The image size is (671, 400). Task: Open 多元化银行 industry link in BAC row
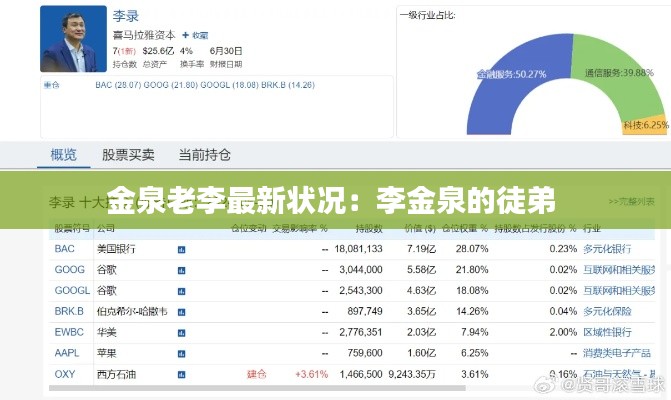tap(607, 249)
